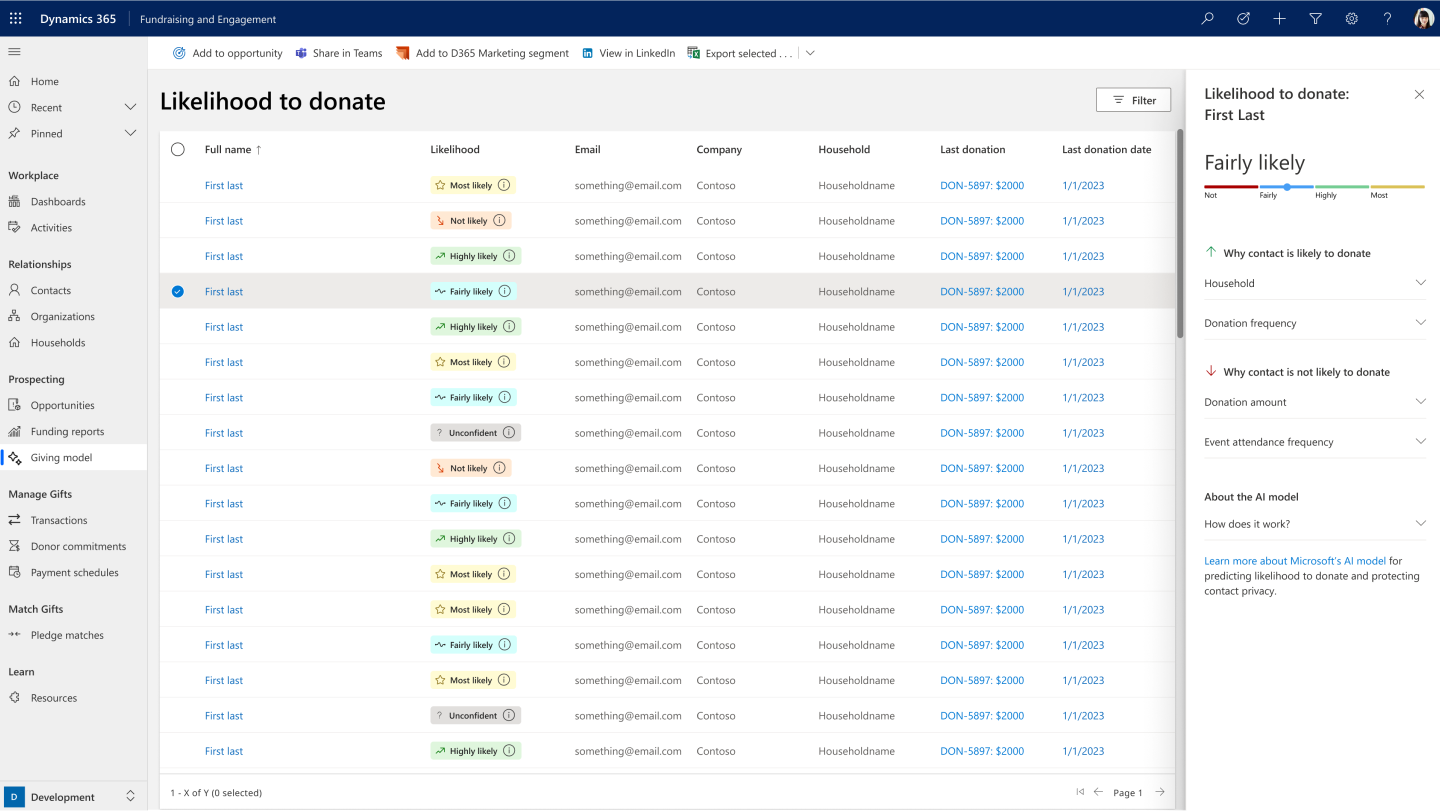The width and height of the screenshot is (1440, 811).
Task: Open Learn more about Microsoft's AI model link
Action: click(1294, 561)
